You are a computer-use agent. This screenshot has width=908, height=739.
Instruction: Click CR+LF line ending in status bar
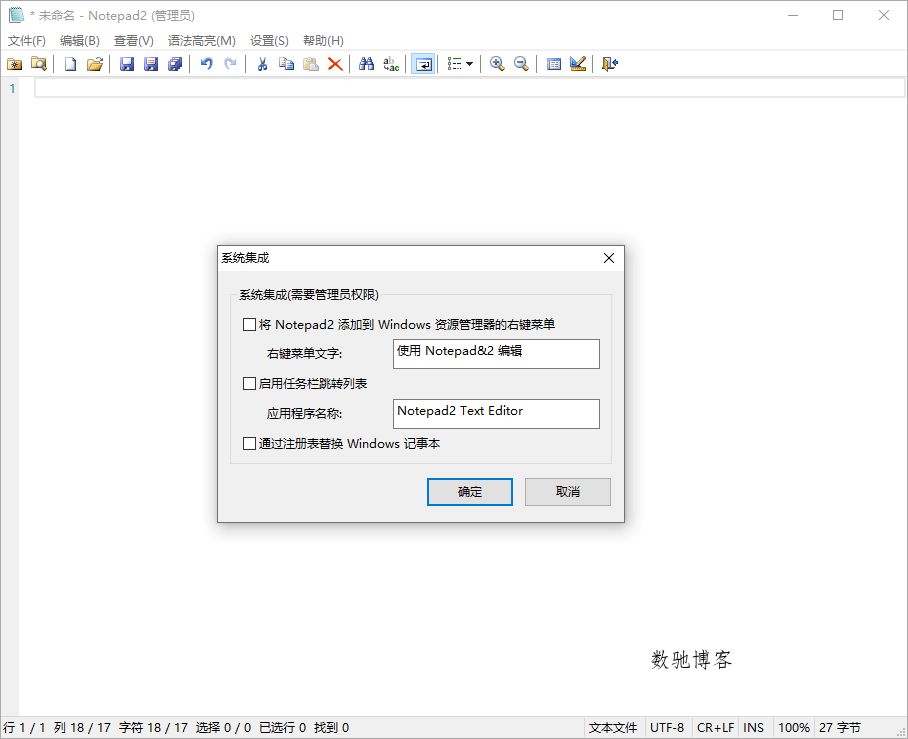715,728
